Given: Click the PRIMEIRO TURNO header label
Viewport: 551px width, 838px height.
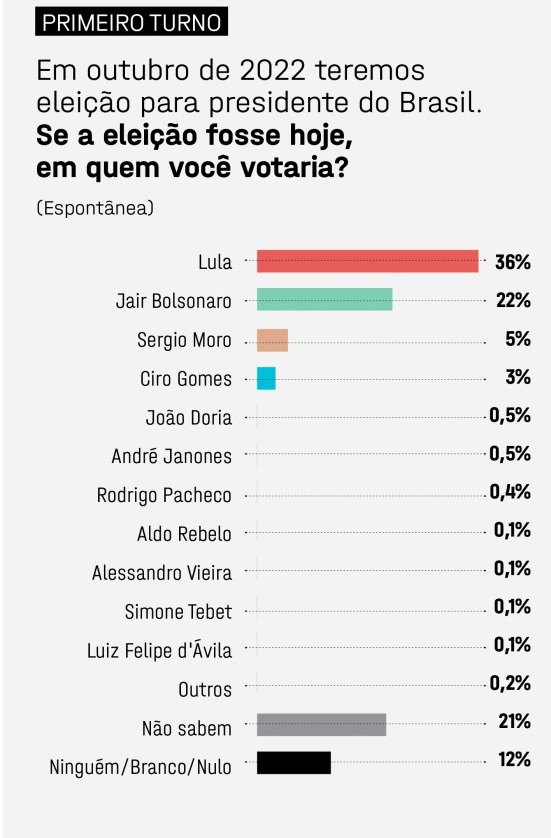Looking at the screenshot, I should pos(131,22).
